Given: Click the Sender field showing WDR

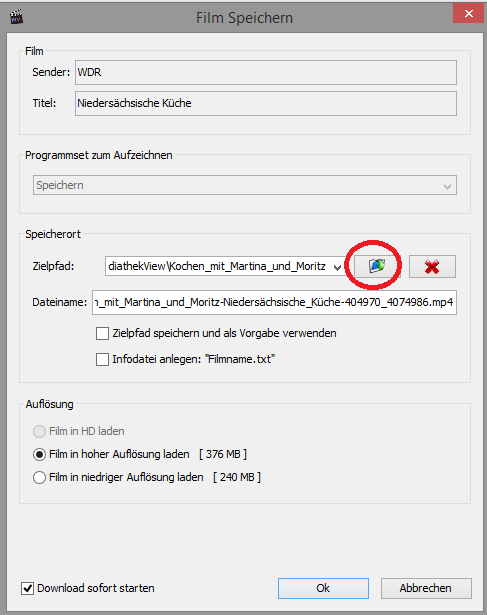Looking at the screenshot, I should point(266,72).
